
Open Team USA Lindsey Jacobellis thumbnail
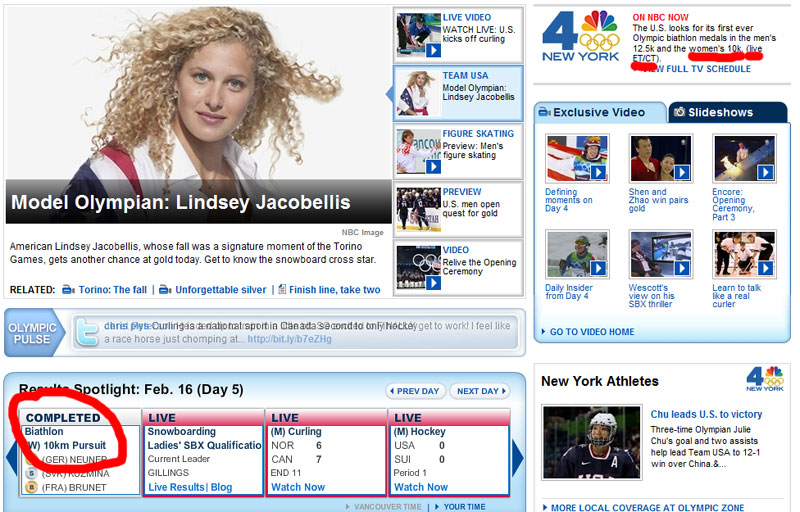pos(418,93)
